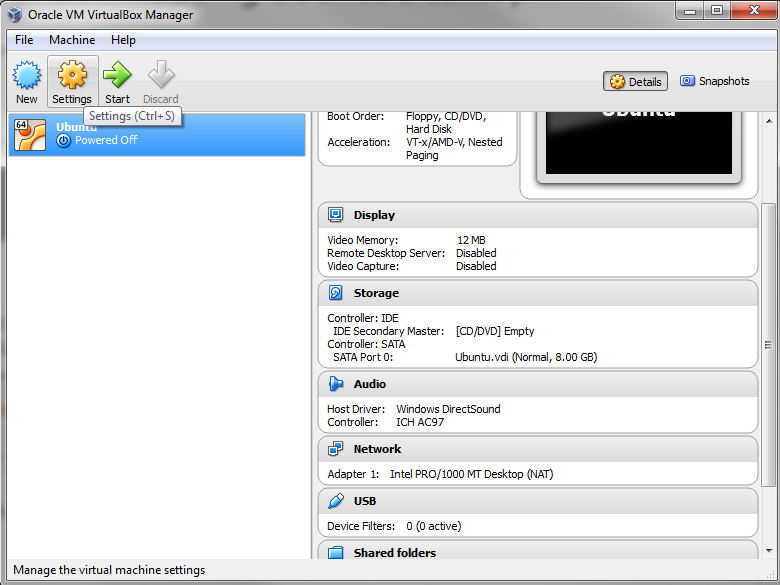Click the Floppy, CD/DVD boot order value

(x=446, y=122)
